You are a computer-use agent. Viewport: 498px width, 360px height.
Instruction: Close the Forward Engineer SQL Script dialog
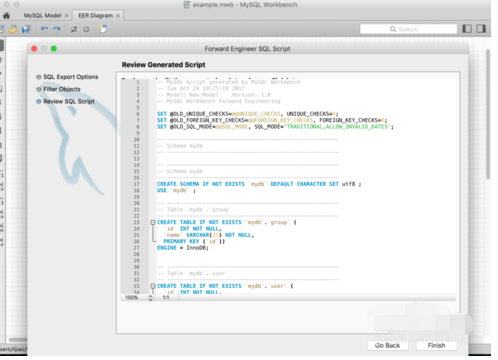coord(34,49)
